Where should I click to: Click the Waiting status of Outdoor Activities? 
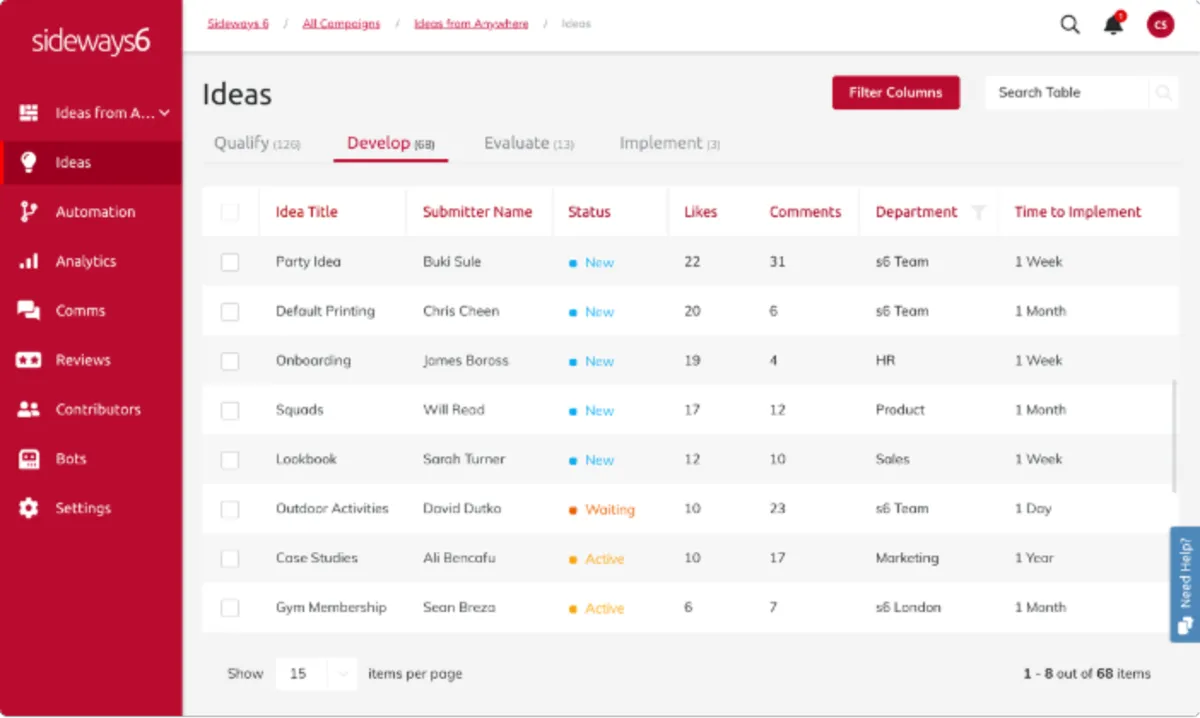602,510
